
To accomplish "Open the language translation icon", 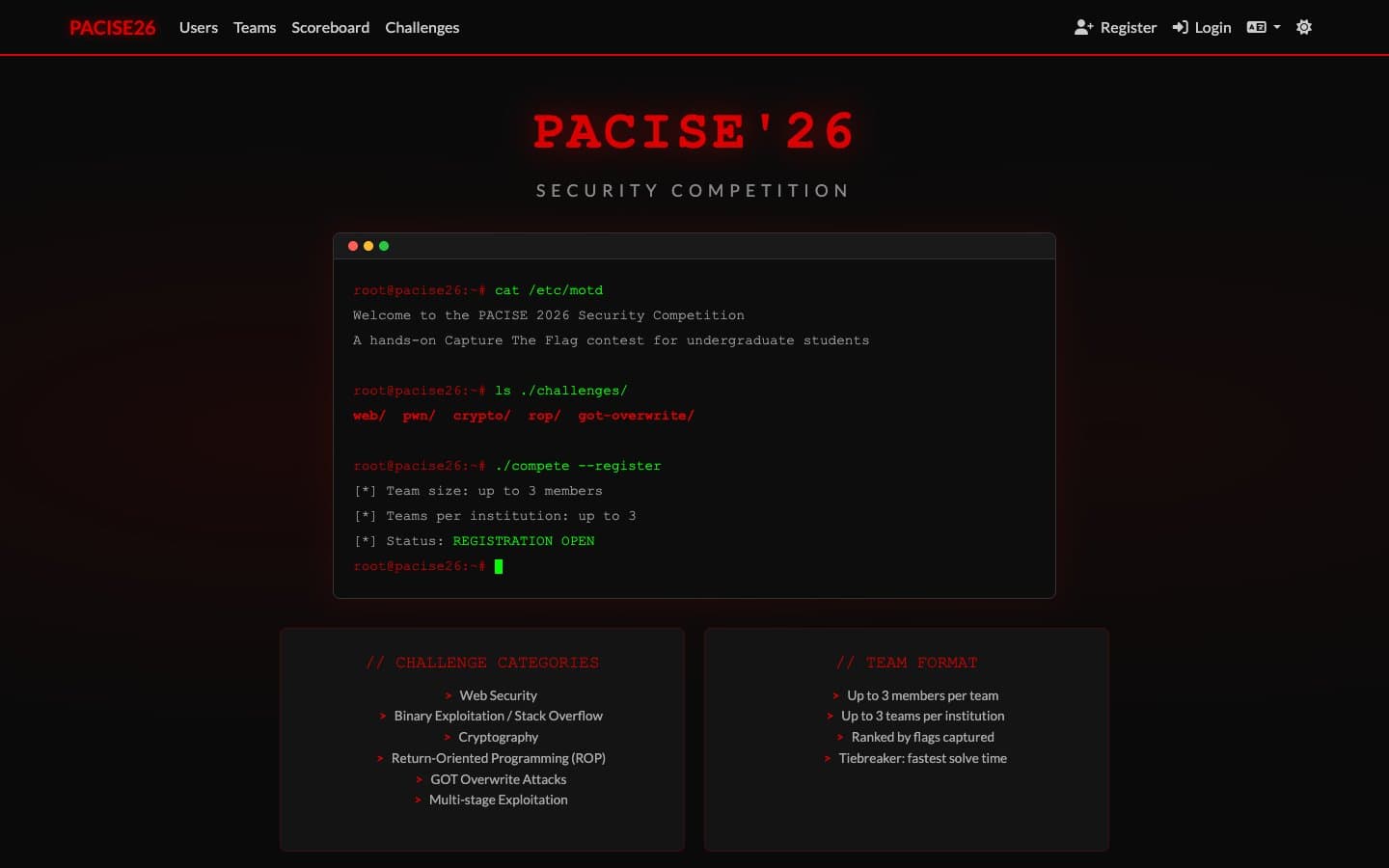I will [x=1256, y=27].
